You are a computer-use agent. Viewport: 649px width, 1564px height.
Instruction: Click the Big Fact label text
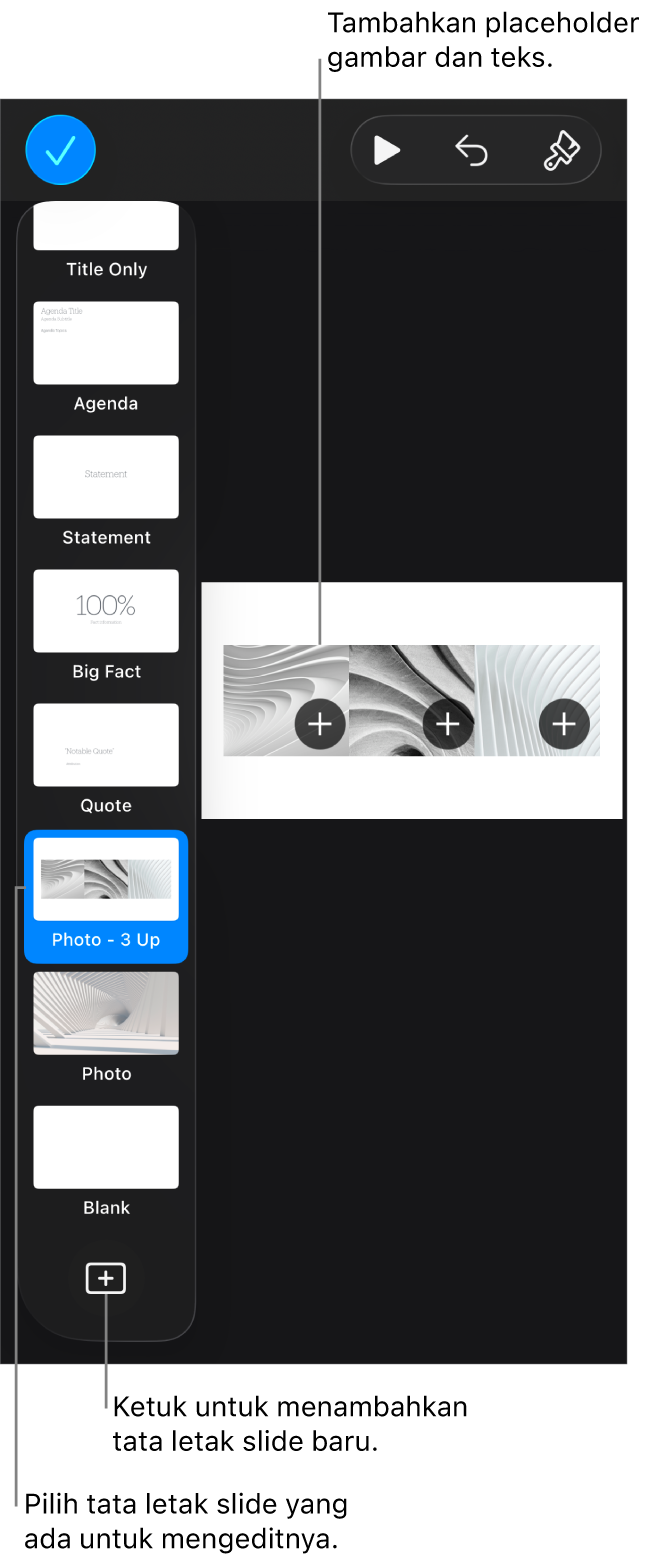coord(106,672)
